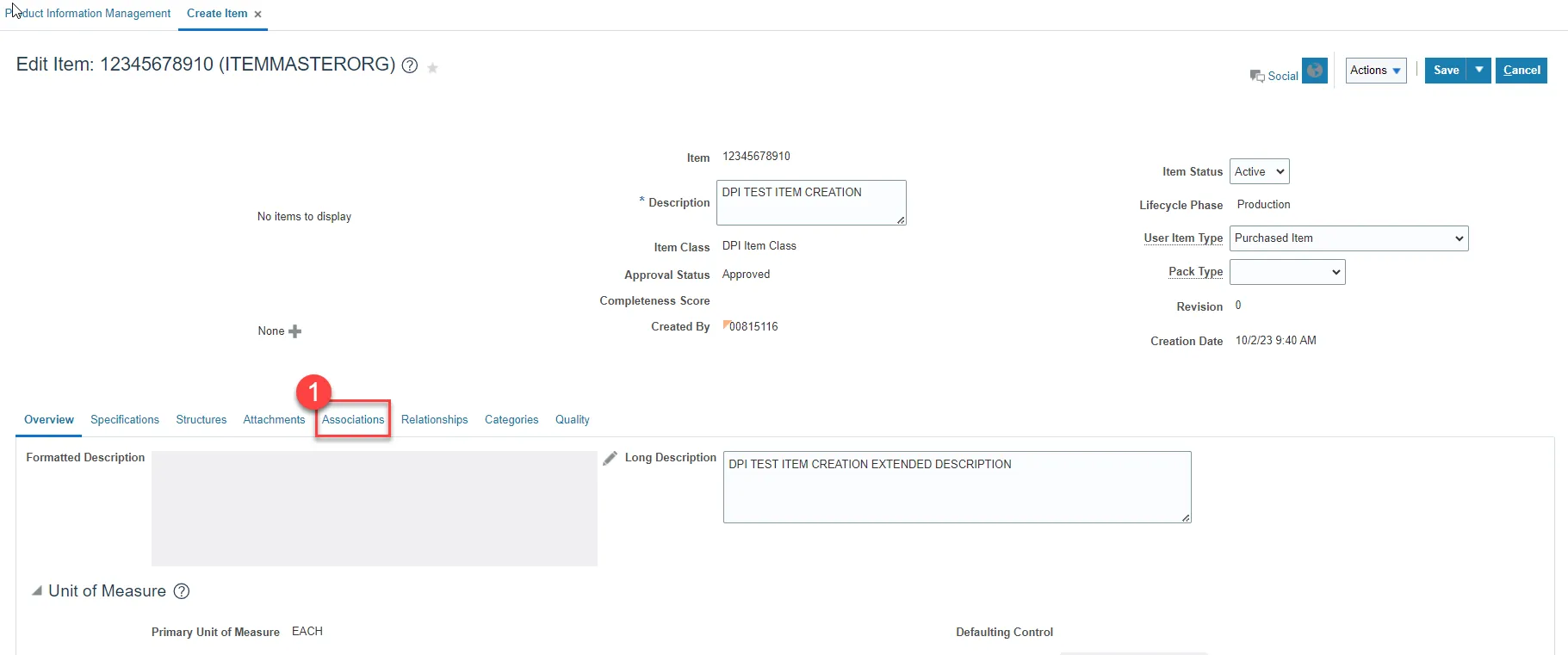
Task: Open the Social collaboration icon
Action: (1257, 76)
